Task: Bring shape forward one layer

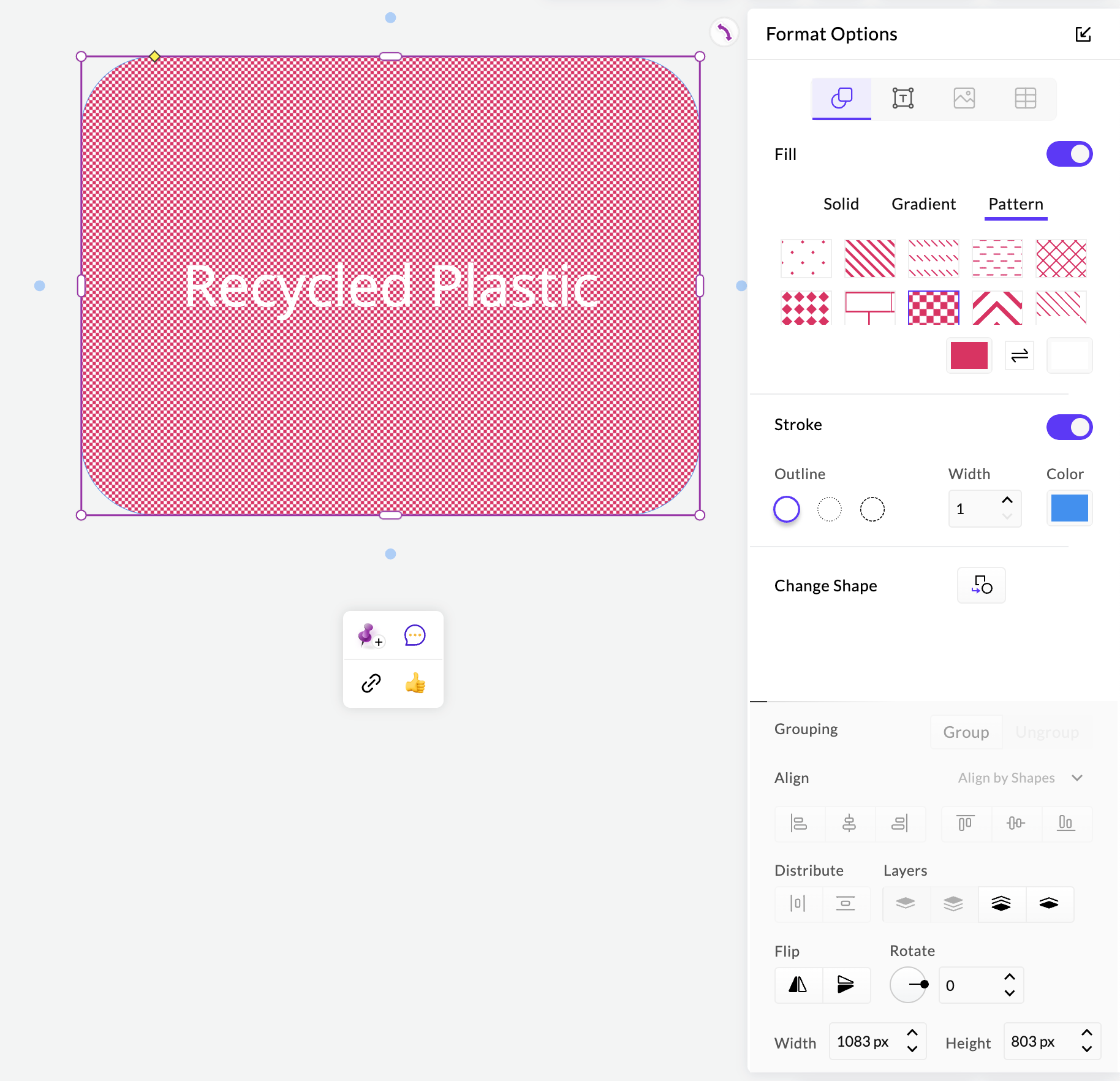Action: [x=1050, y=904]
